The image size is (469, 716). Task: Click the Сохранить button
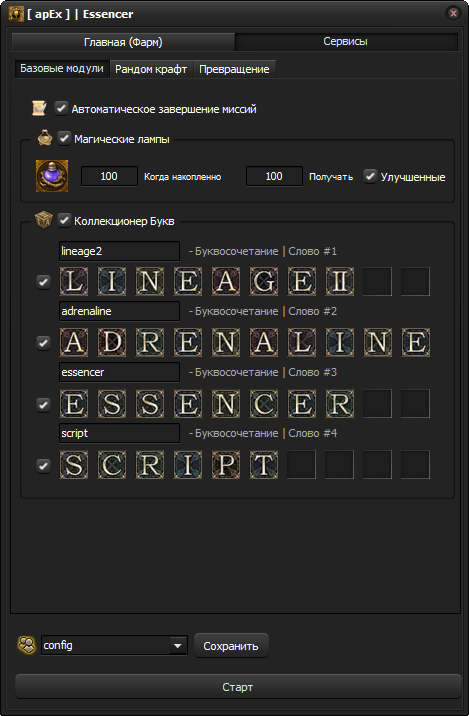coord(231,646)
